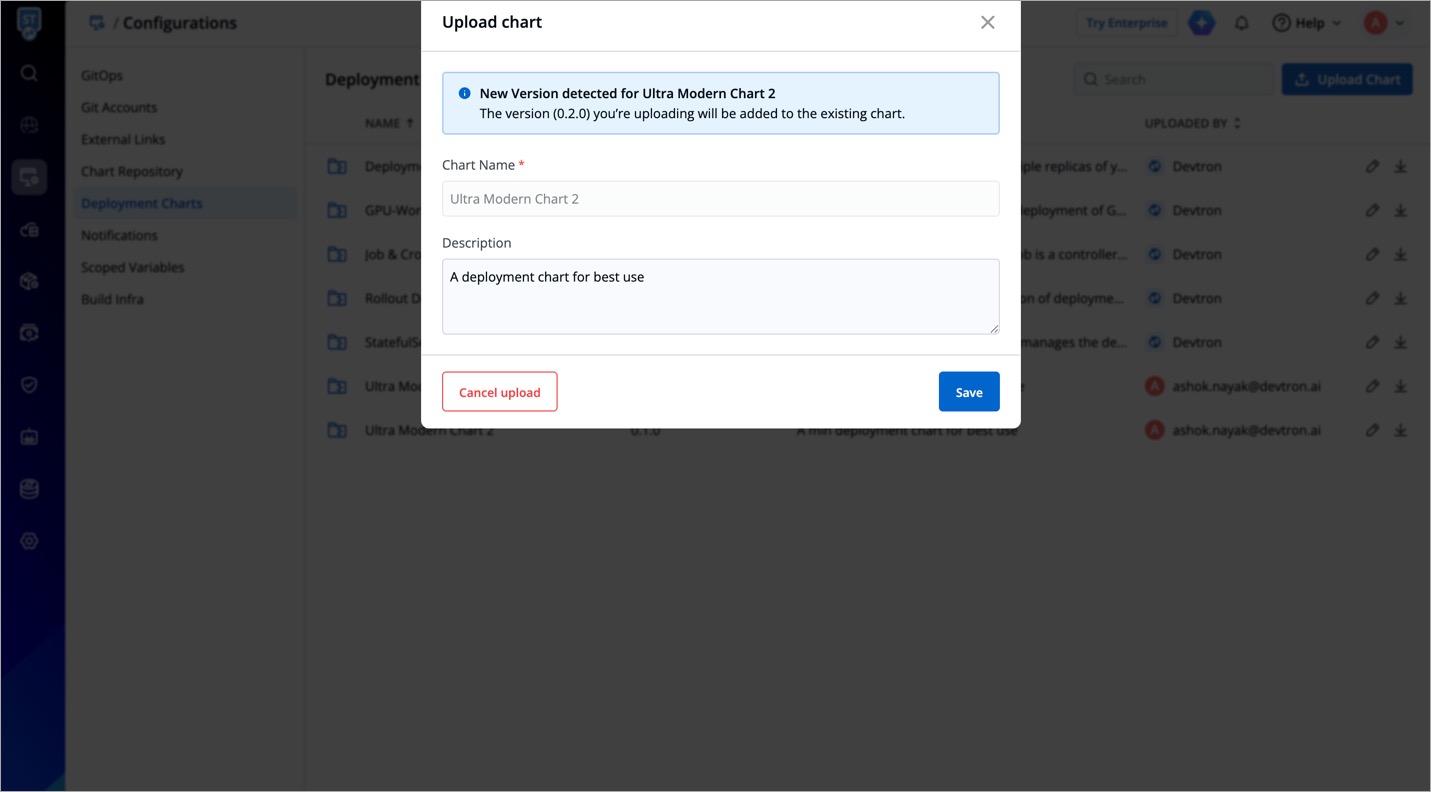Click the search icon in left sidebar
1431x792 pixels.
point(29,73)
